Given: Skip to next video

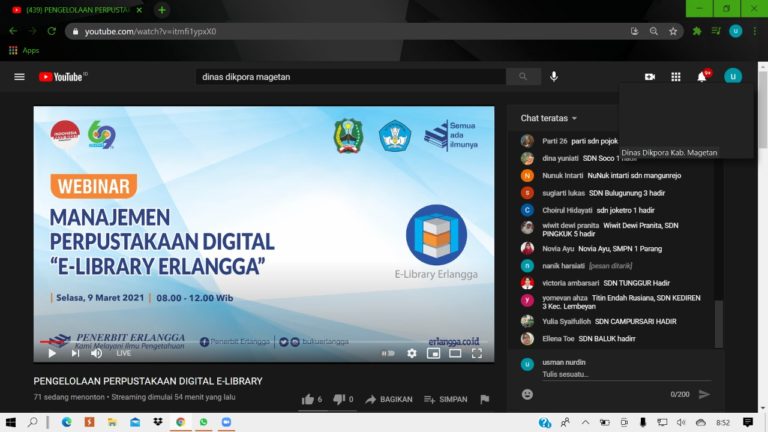Looking at the screenshot, I should coord(75,353).
